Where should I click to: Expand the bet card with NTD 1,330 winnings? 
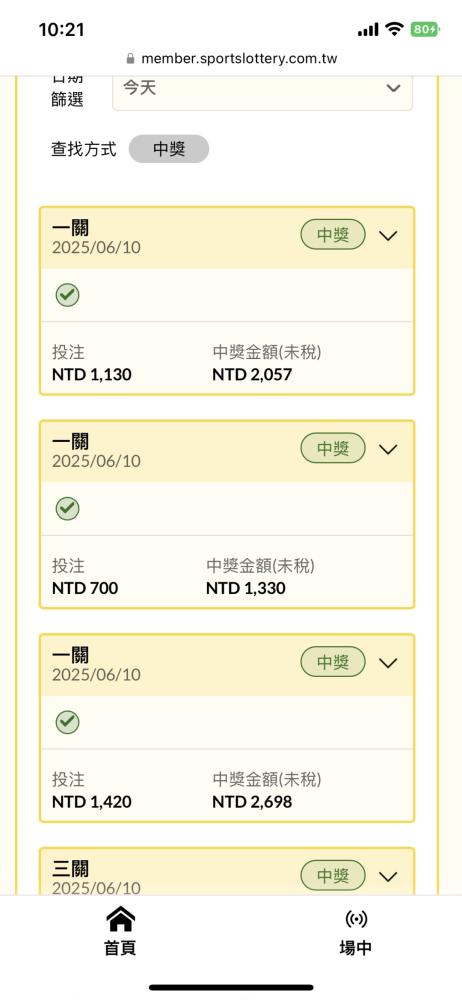pos(388,450)
